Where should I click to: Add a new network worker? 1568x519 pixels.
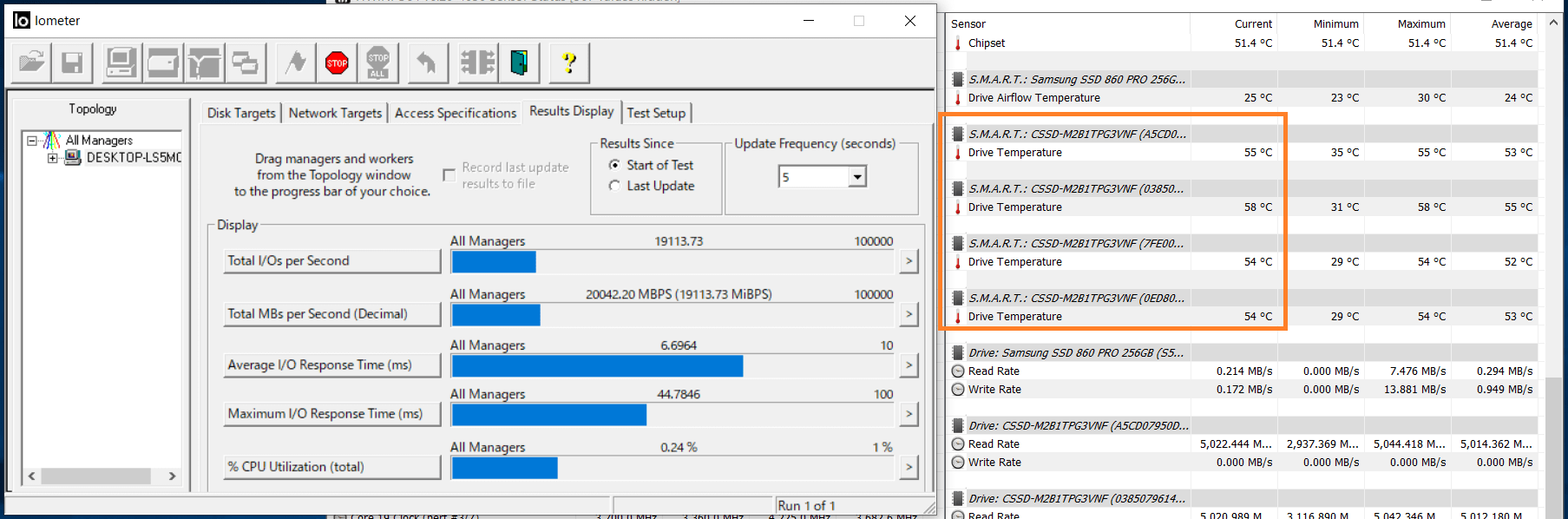pyautogui.click(x=204, y=62)
